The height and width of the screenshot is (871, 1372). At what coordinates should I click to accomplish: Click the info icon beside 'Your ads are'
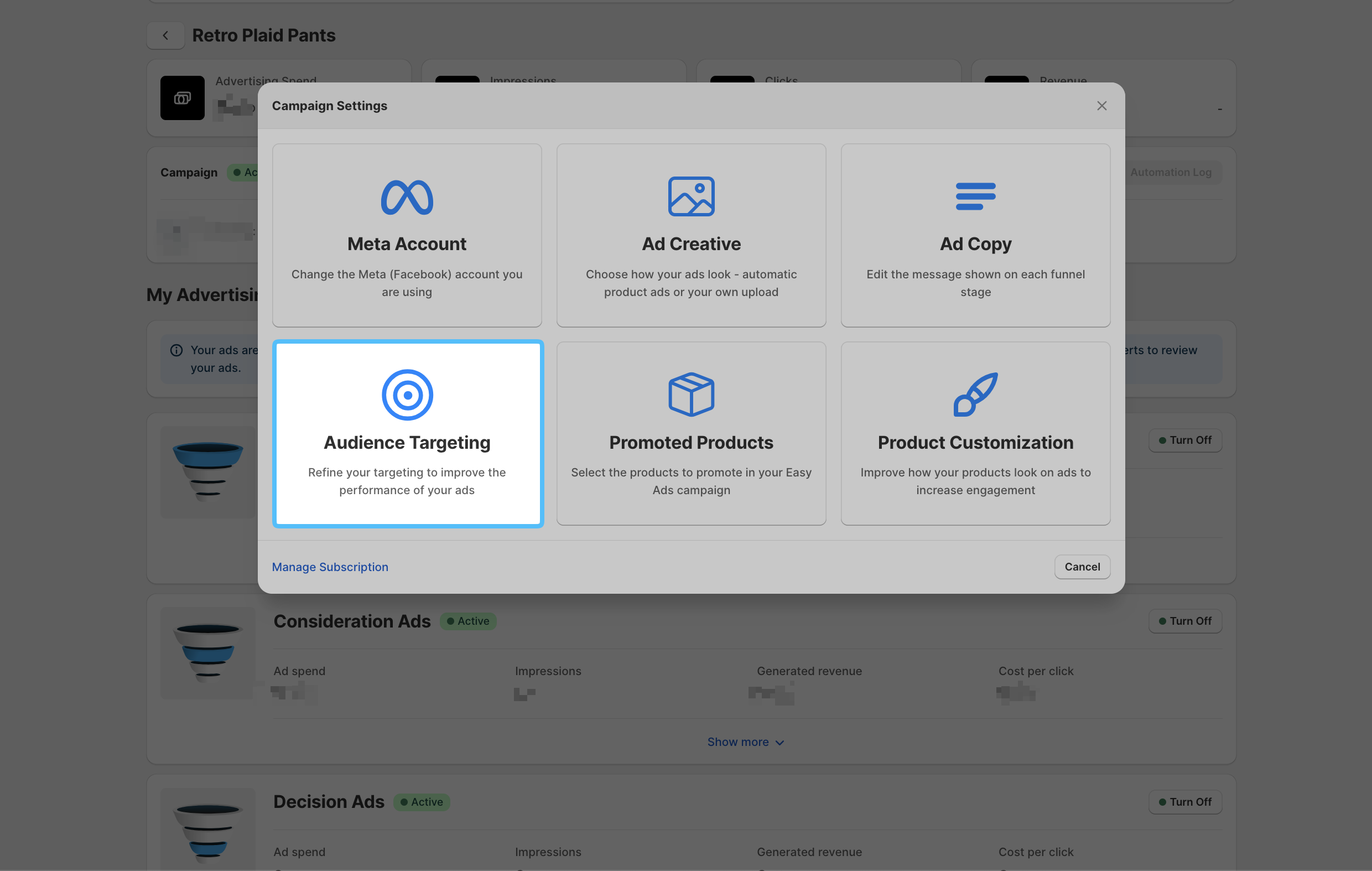[x=176, y=350]
